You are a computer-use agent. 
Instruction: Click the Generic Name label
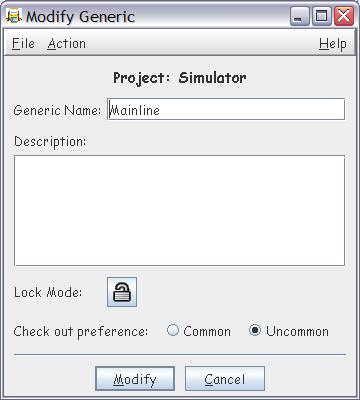57,110
